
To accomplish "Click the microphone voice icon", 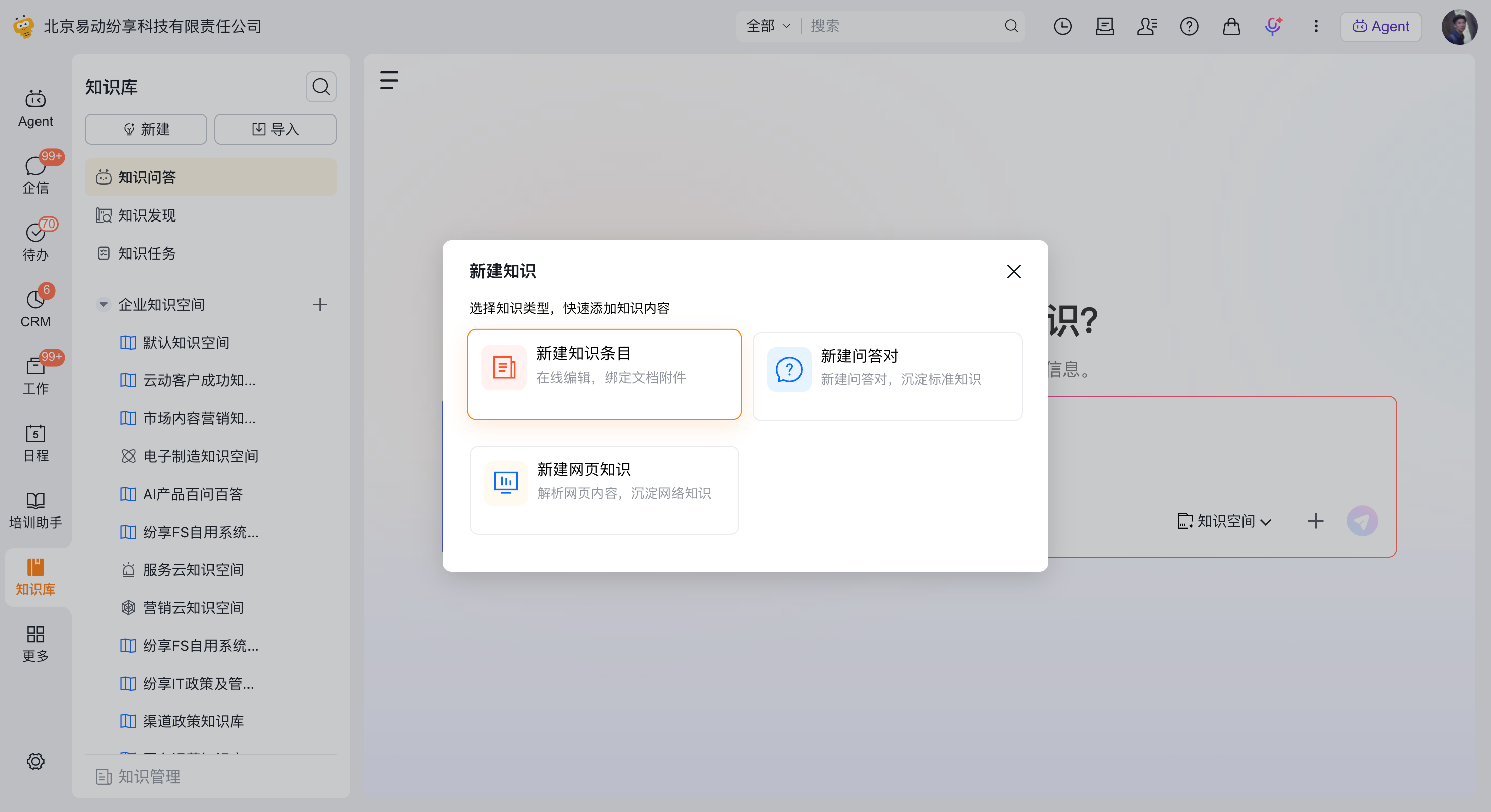I will pyautogui.click(x=1273, y=26).
